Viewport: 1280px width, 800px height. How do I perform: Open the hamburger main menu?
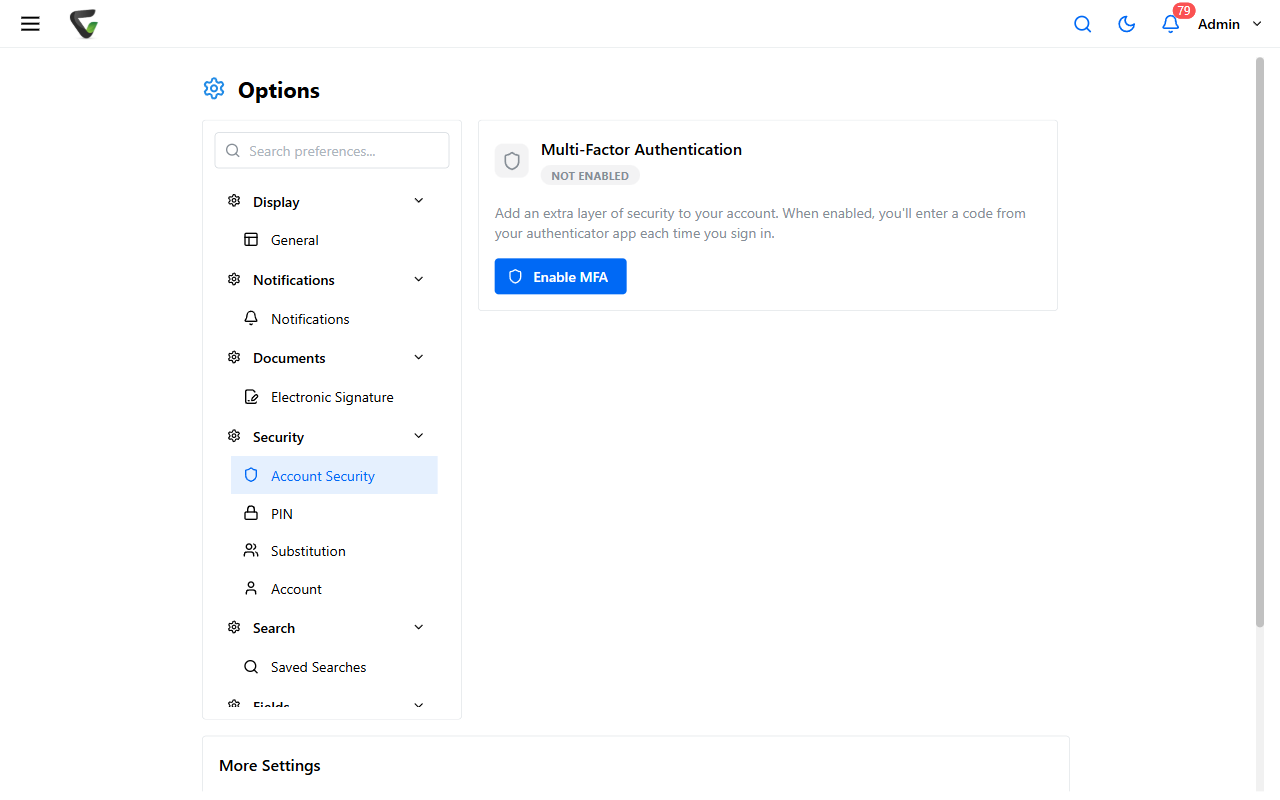[30, 24]
